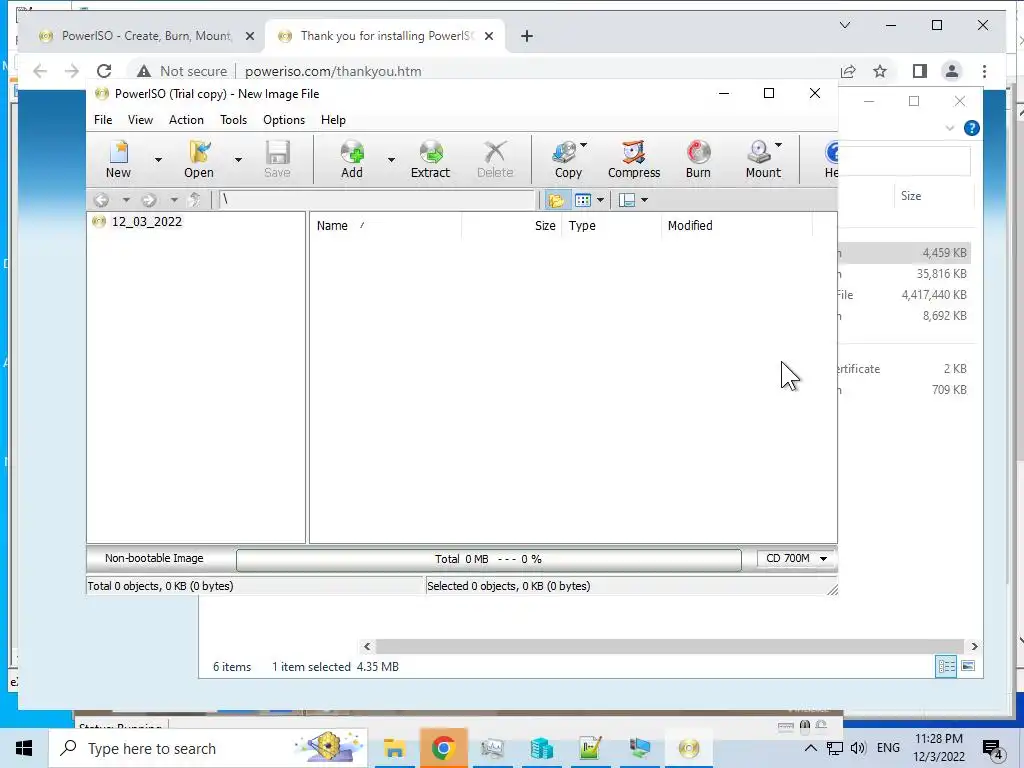Close the Thank you for installing tab

pyautogui.click(x=488, y=36)
